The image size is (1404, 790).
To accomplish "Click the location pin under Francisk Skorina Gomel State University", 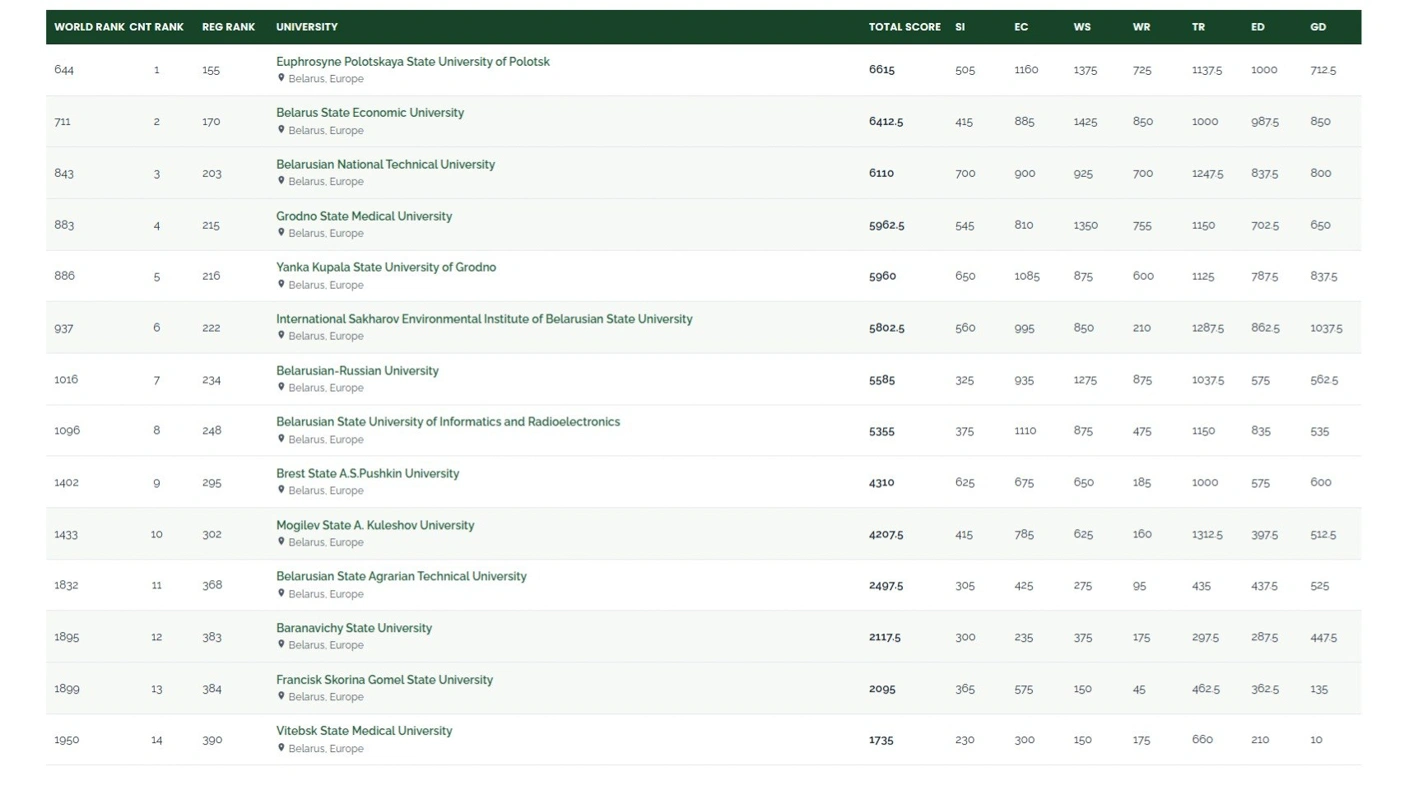I will [281, 696].
